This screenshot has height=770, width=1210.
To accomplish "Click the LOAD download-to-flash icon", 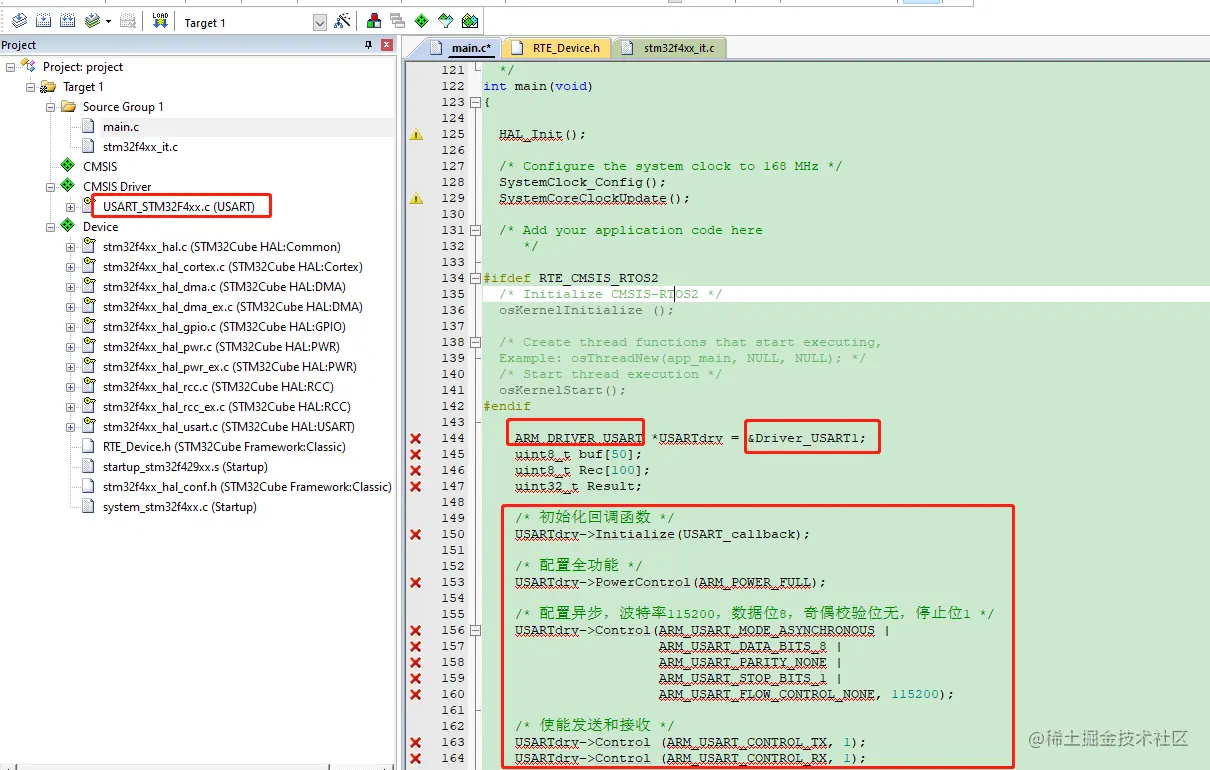I will (x=160, y=21).
